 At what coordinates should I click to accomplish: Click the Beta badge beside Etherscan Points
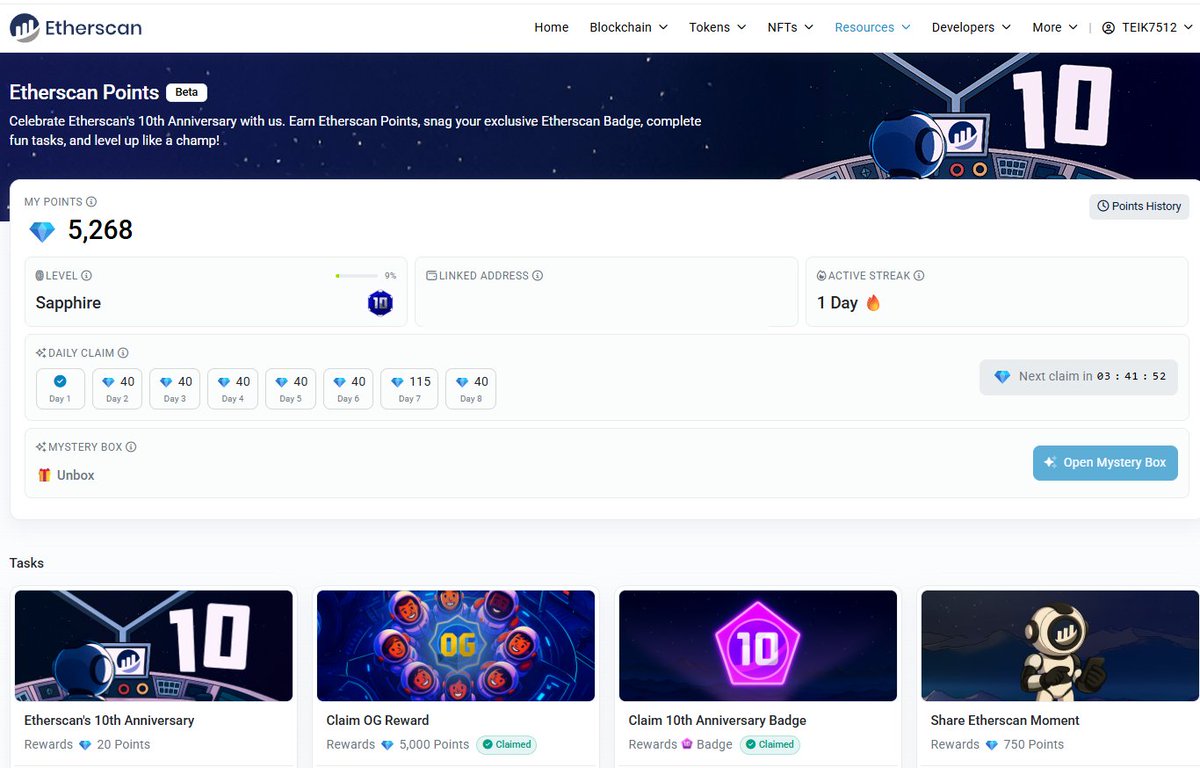(x=187, y=92)
